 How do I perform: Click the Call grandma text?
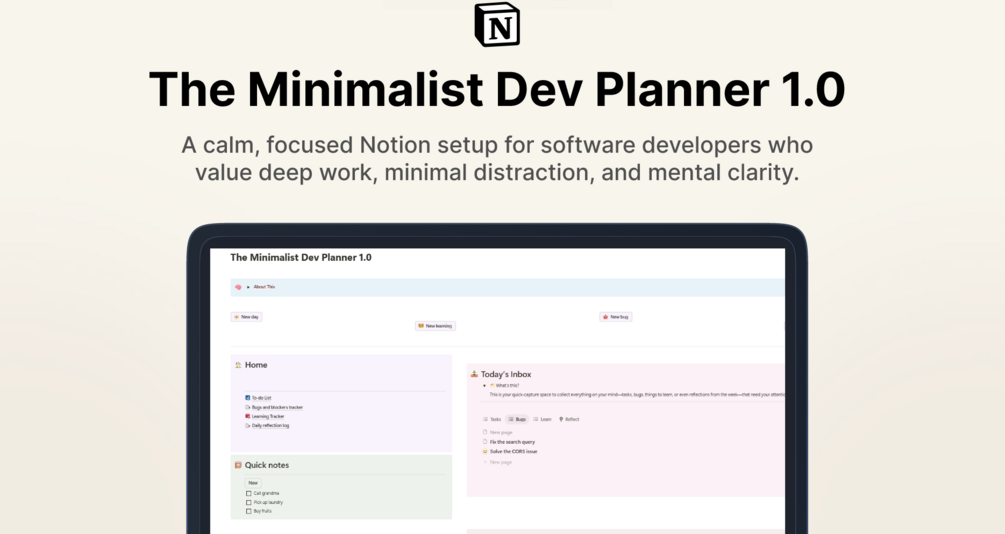point(266,494)
